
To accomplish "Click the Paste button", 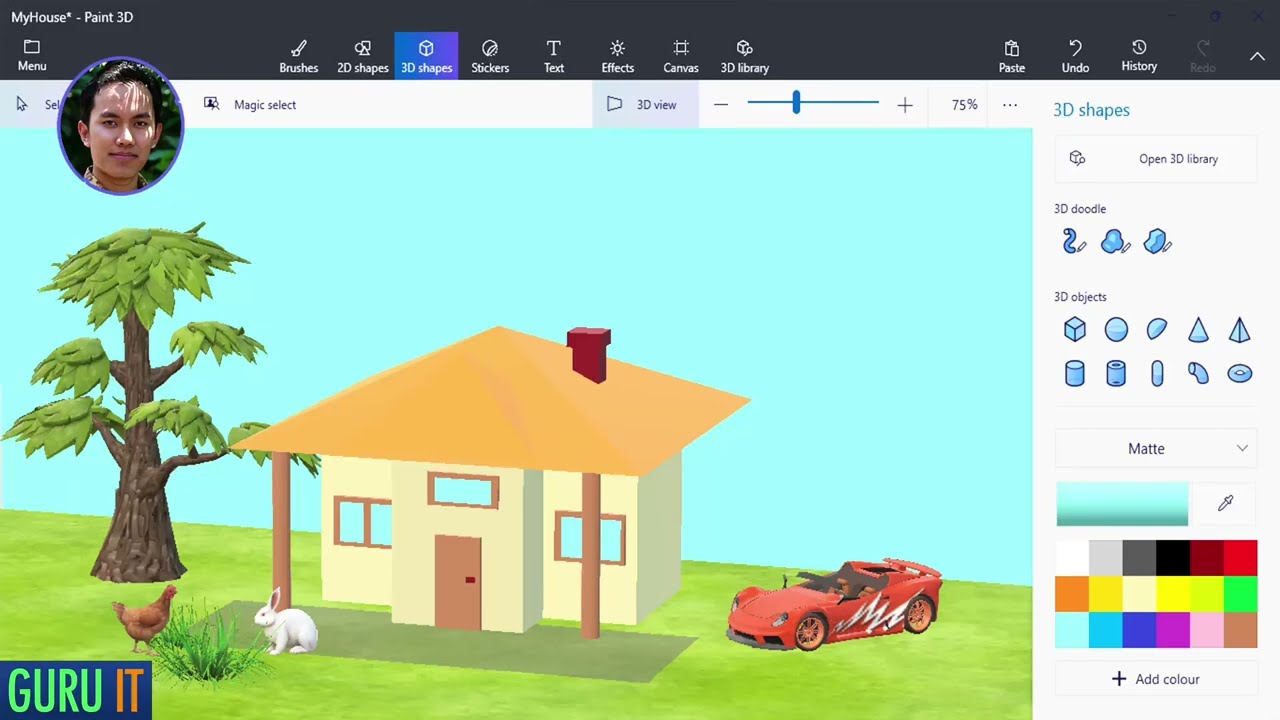I will (x=1012, y=56).
